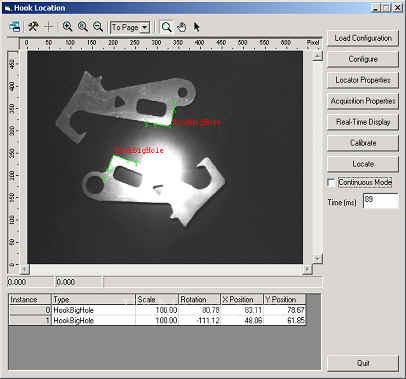The height and width of the screenshot is (379, 406).
Task: Select the arrow pointer tool
Action: pos(196,27)
